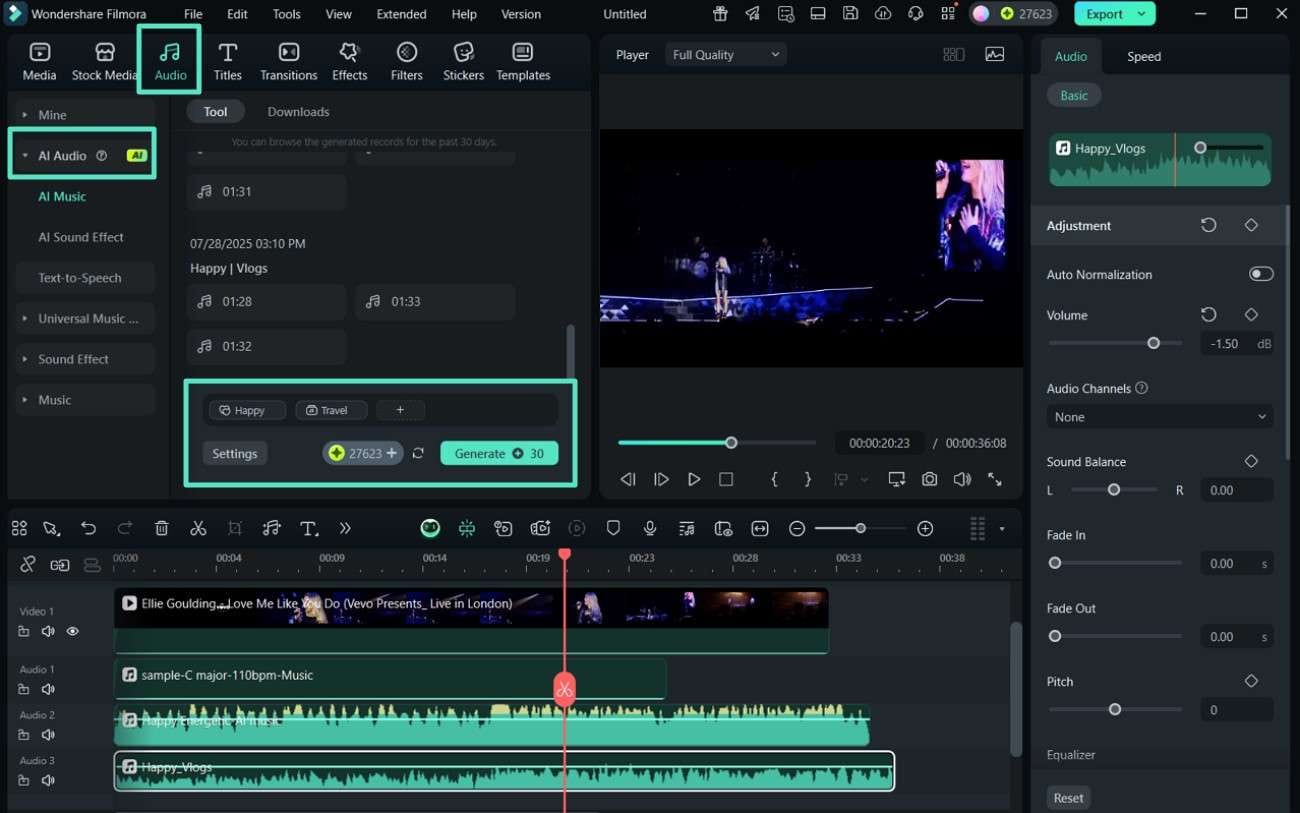This screenshot has width=1300, height=813.
Task: Select the Travel theme tag
Action: (331, 410)
